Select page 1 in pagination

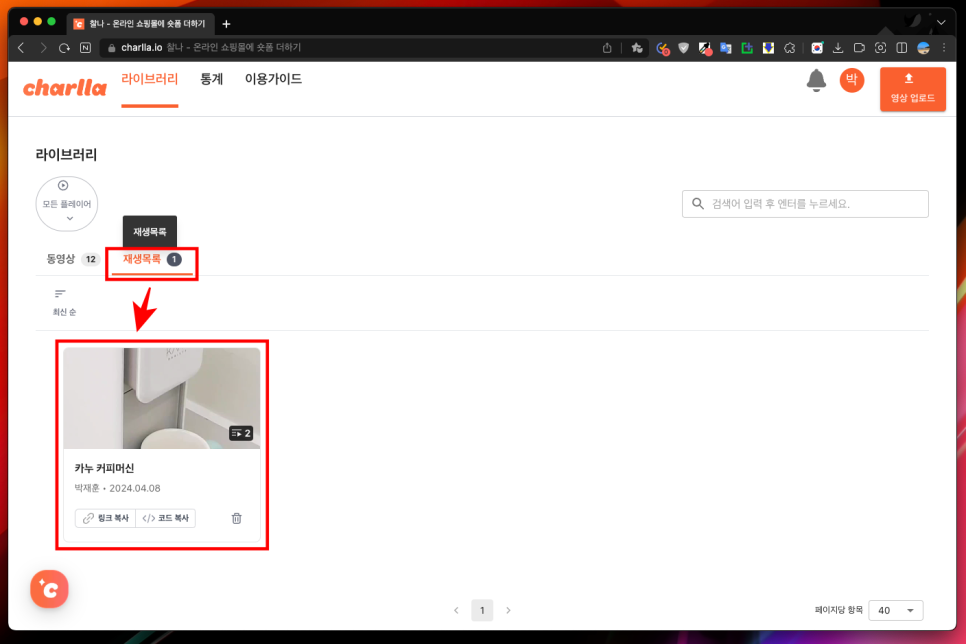(482, 610)
